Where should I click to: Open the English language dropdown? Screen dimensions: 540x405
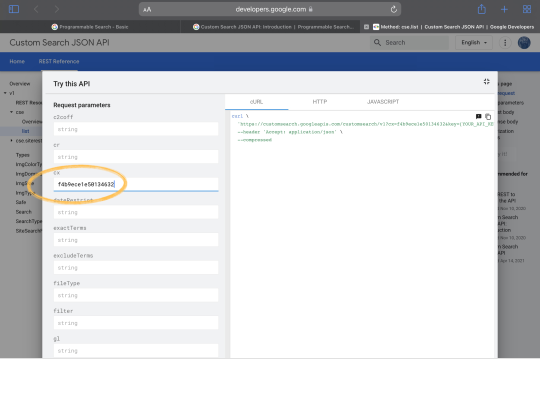(x=474, y=43)
